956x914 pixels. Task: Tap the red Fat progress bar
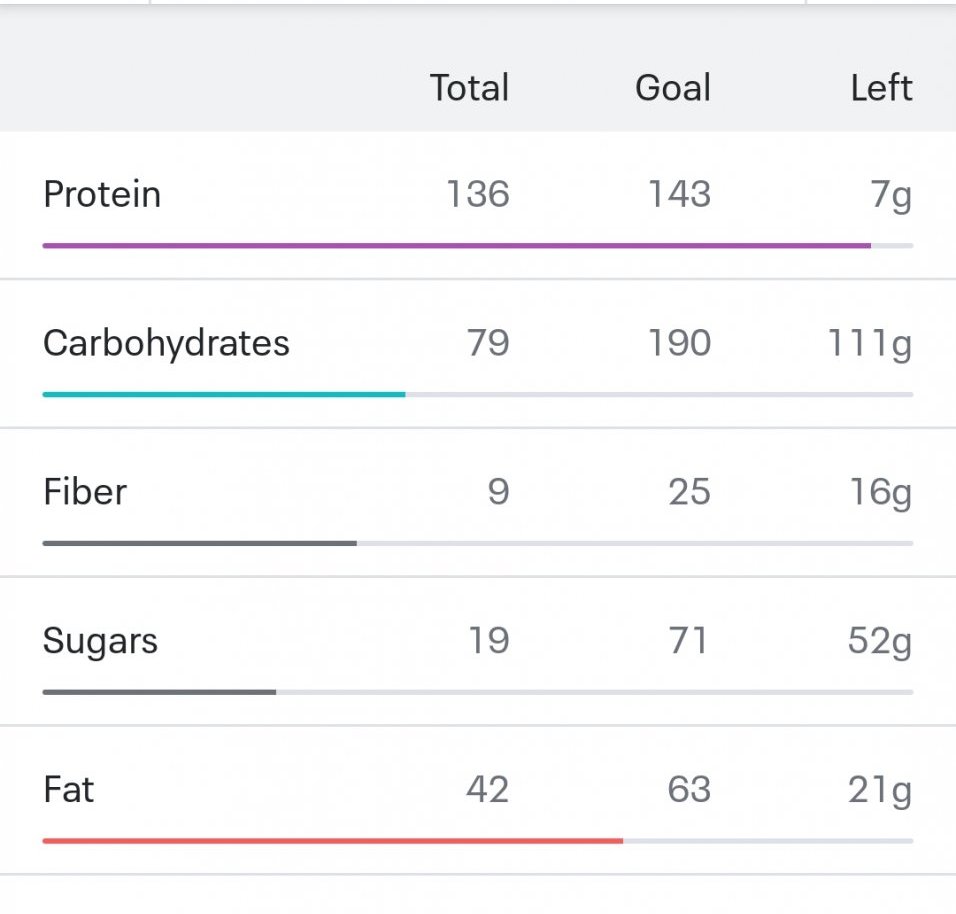click(x=332, y=841)
